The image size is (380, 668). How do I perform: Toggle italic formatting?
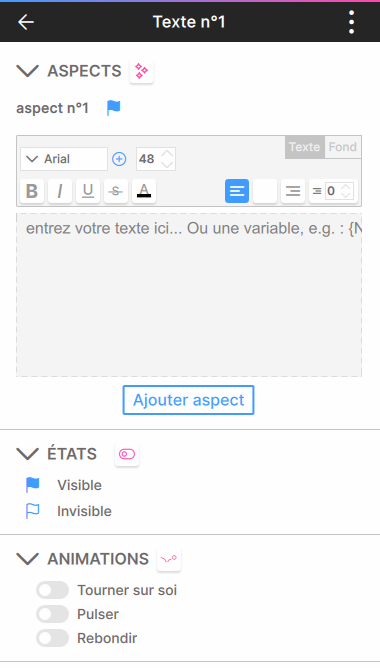(x=60, y=191)
